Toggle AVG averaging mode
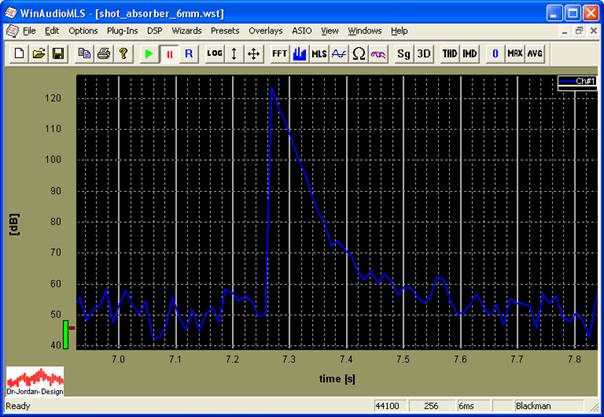Image resolution: width=604 pixels, height=417 pixels. tap(534, 54)
